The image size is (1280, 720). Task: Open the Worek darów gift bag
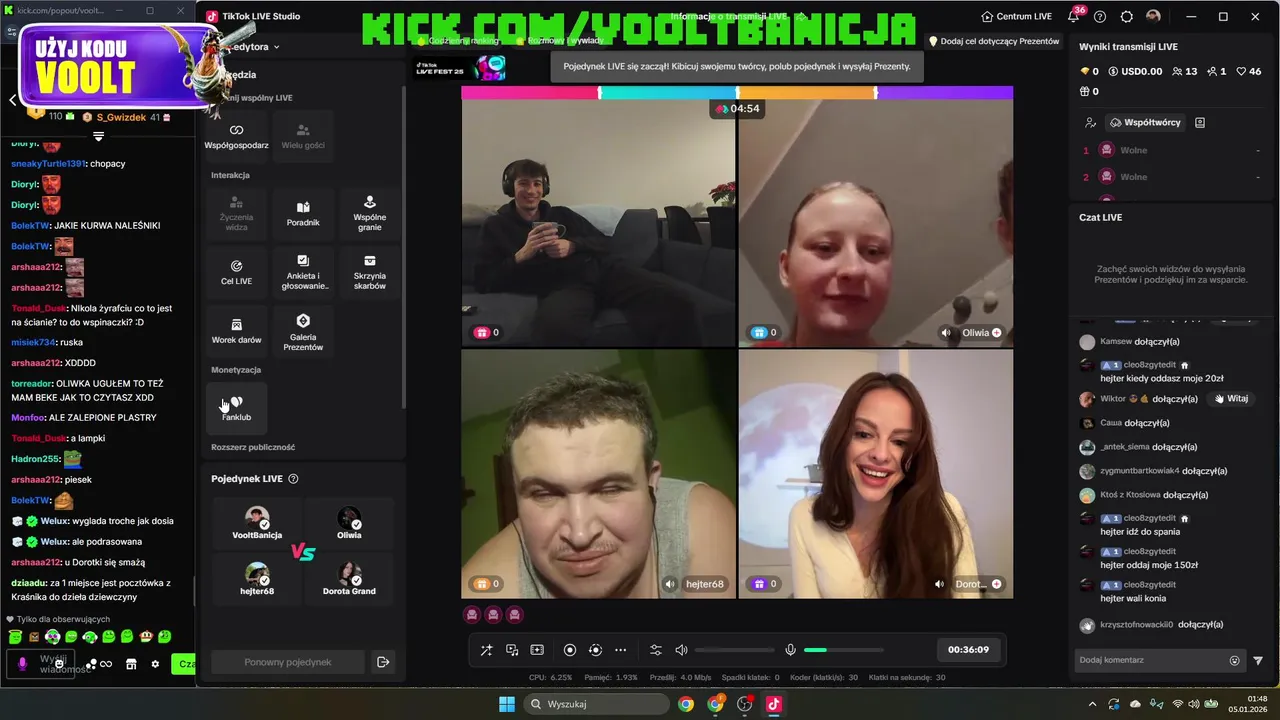click(236, 331)
